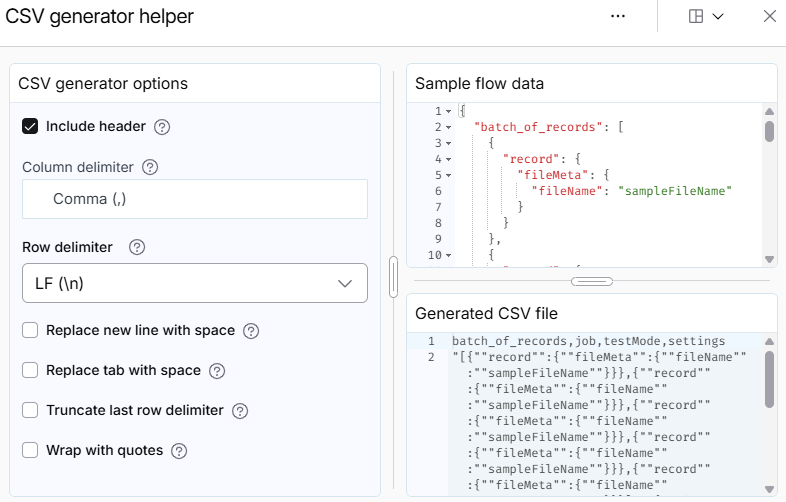Click the Comma column delimiter field
786x502 pixels.
[194, 199]
